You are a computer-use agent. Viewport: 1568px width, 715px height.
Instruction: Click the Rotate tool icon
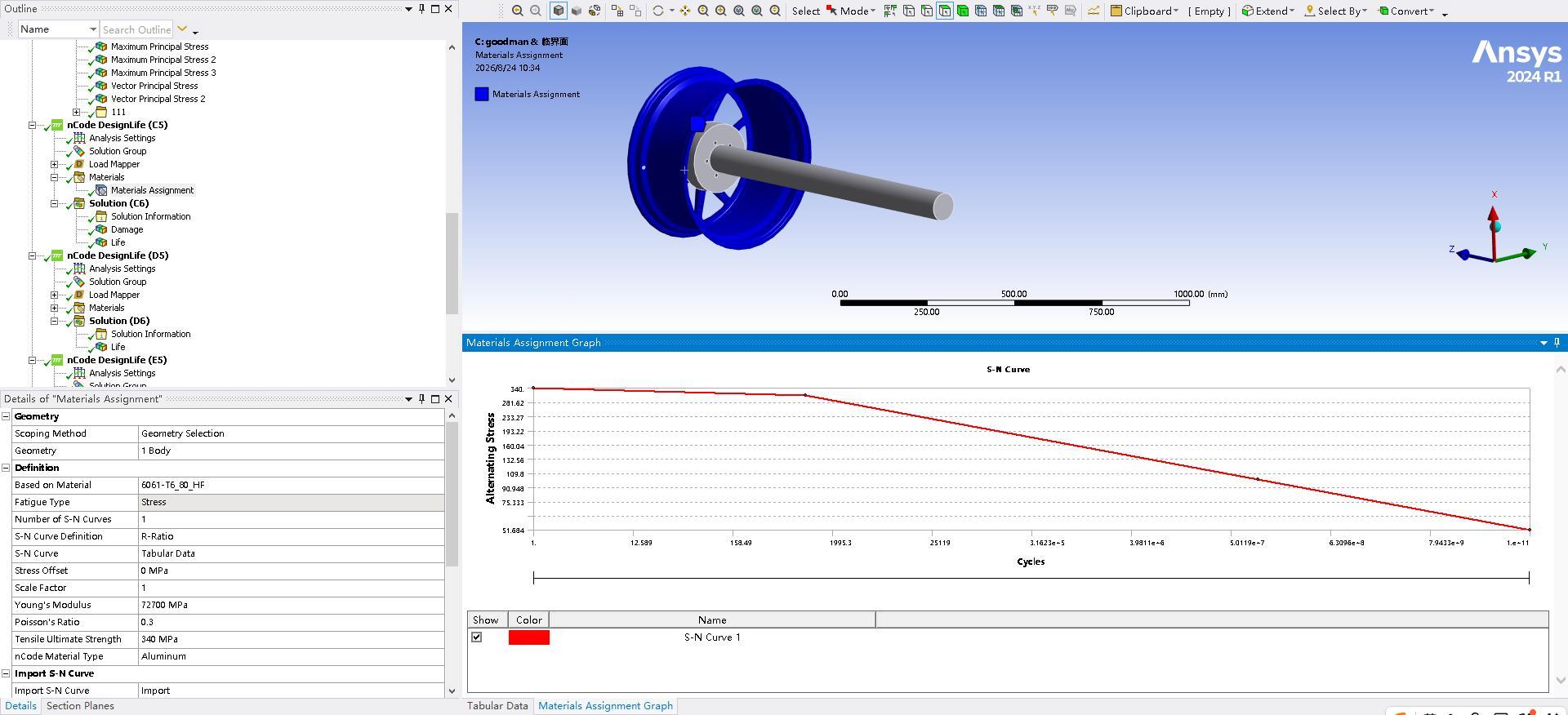(x=658, y=11)
